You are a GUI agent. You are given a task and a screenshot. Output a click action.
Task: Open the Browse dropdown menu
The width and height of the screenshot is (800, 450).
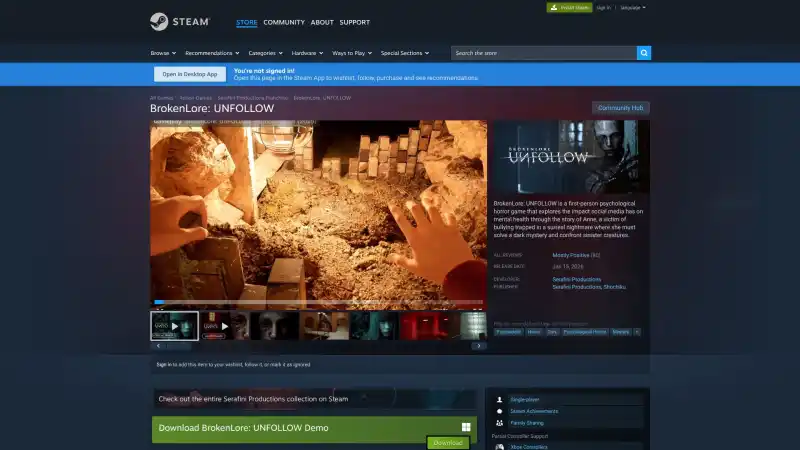point(161,53)
